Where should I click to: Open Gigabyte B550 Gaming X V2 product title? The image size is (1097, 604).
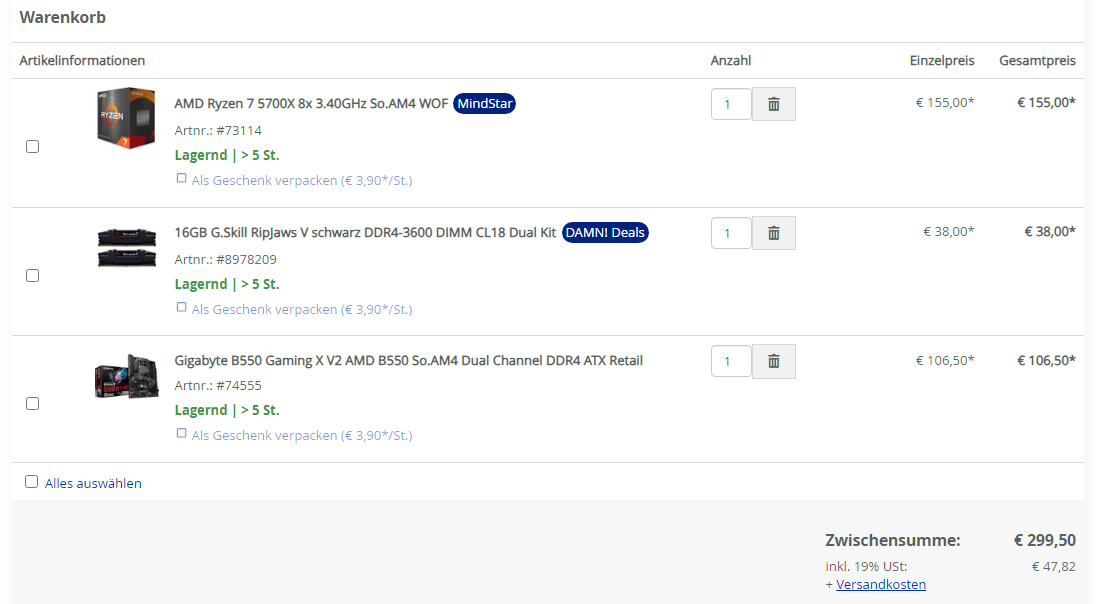pyautogui.click(x=409, y=360)
